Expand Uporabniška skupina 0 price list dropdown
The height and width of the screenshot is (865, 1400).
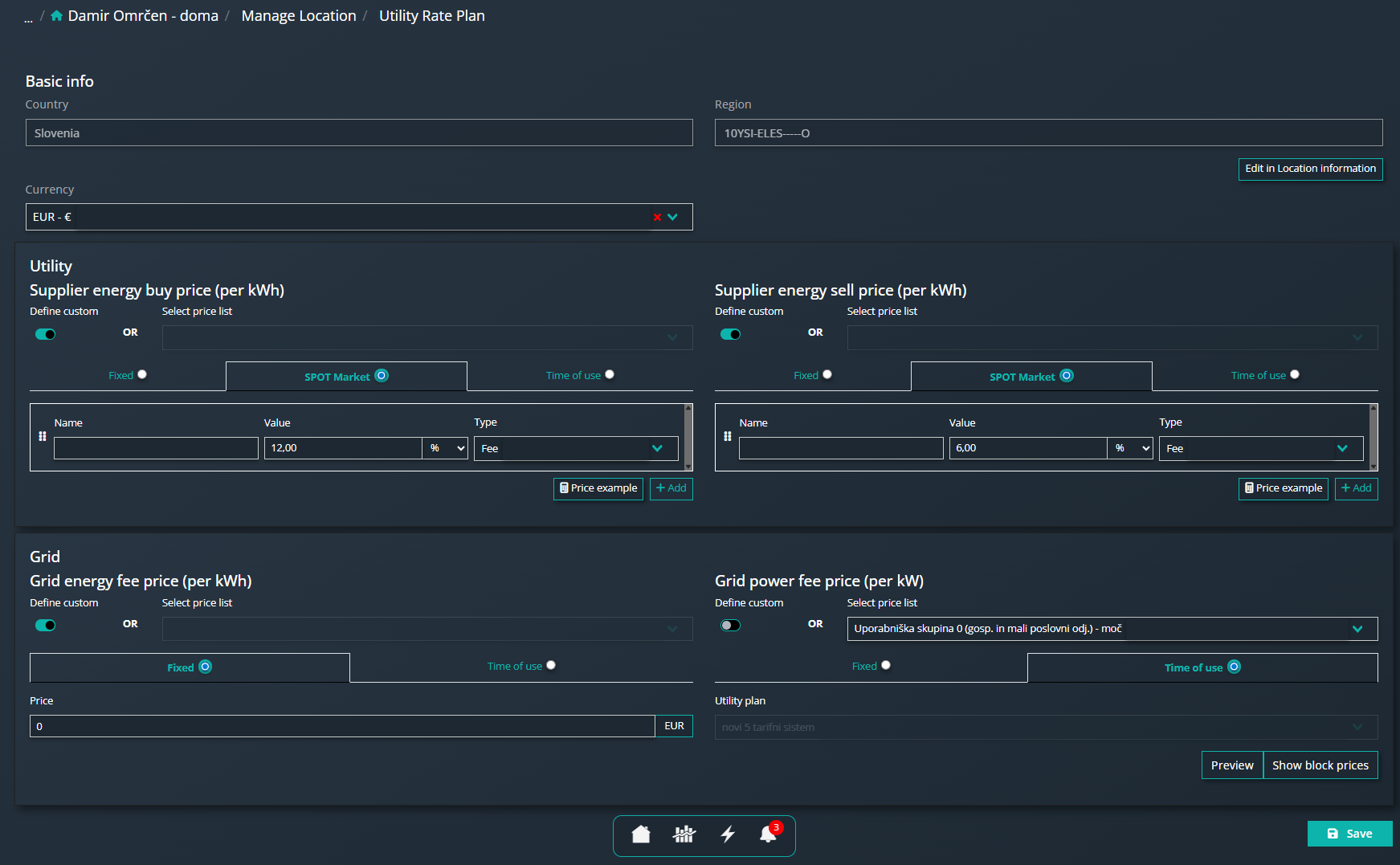click(1112, 628)
